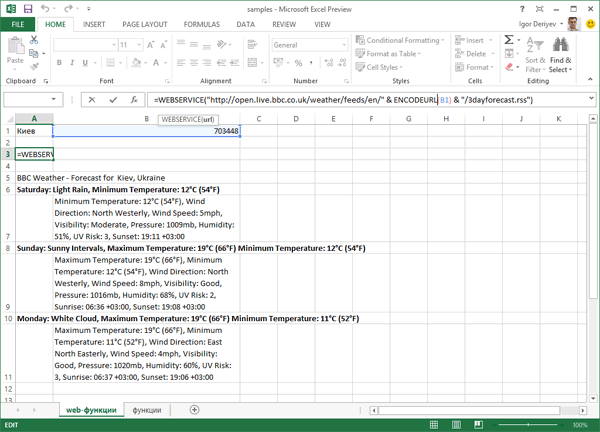600x432 pixels.
Task: Open the Format as Table dropdown
Action: (388, 54)
